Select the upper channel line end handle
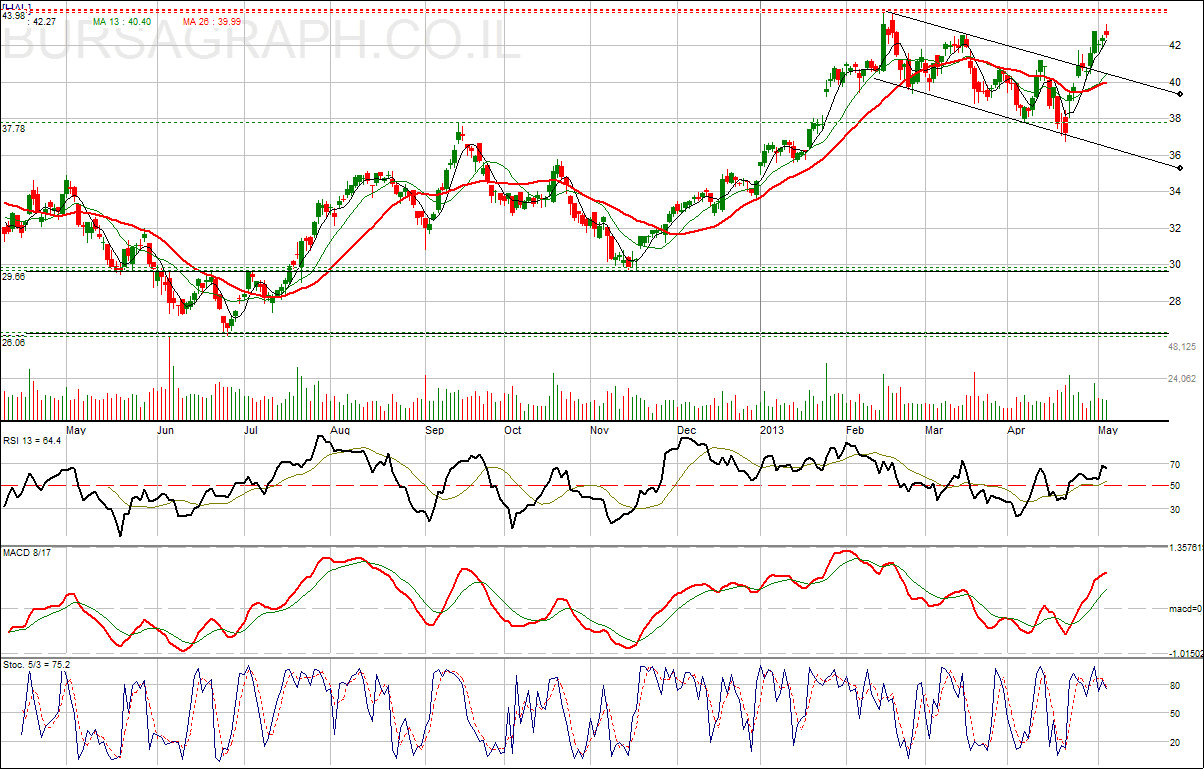This screenshot has height=769, width=1204. 1180,94
